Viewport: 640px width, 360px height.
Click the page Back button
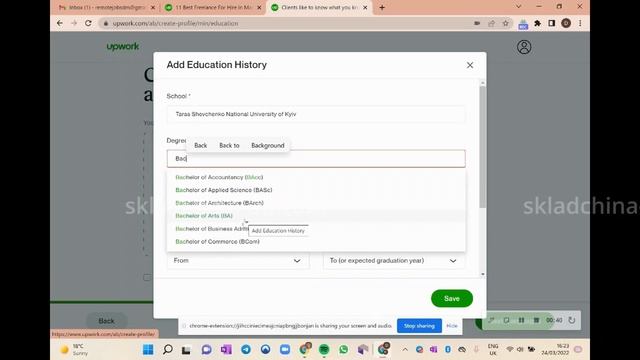(107, 321)
